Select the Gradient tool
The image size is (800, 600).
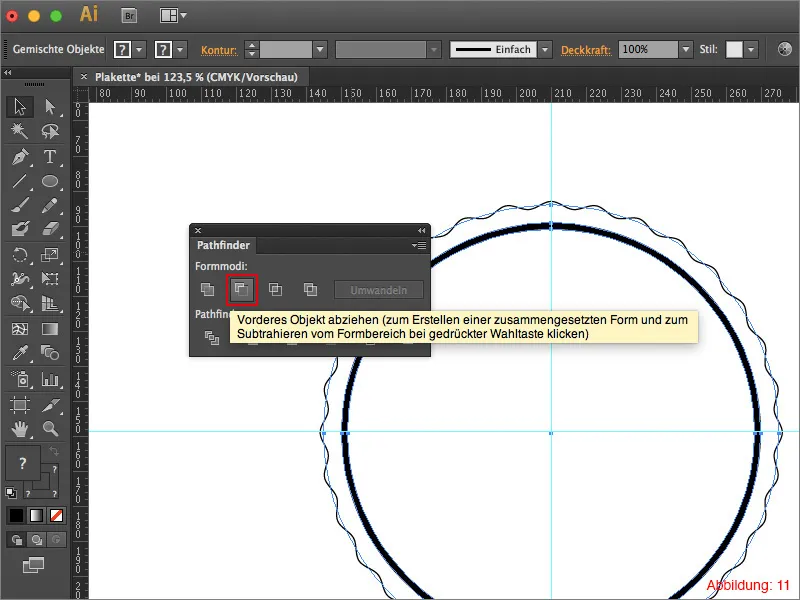point(49,329)
